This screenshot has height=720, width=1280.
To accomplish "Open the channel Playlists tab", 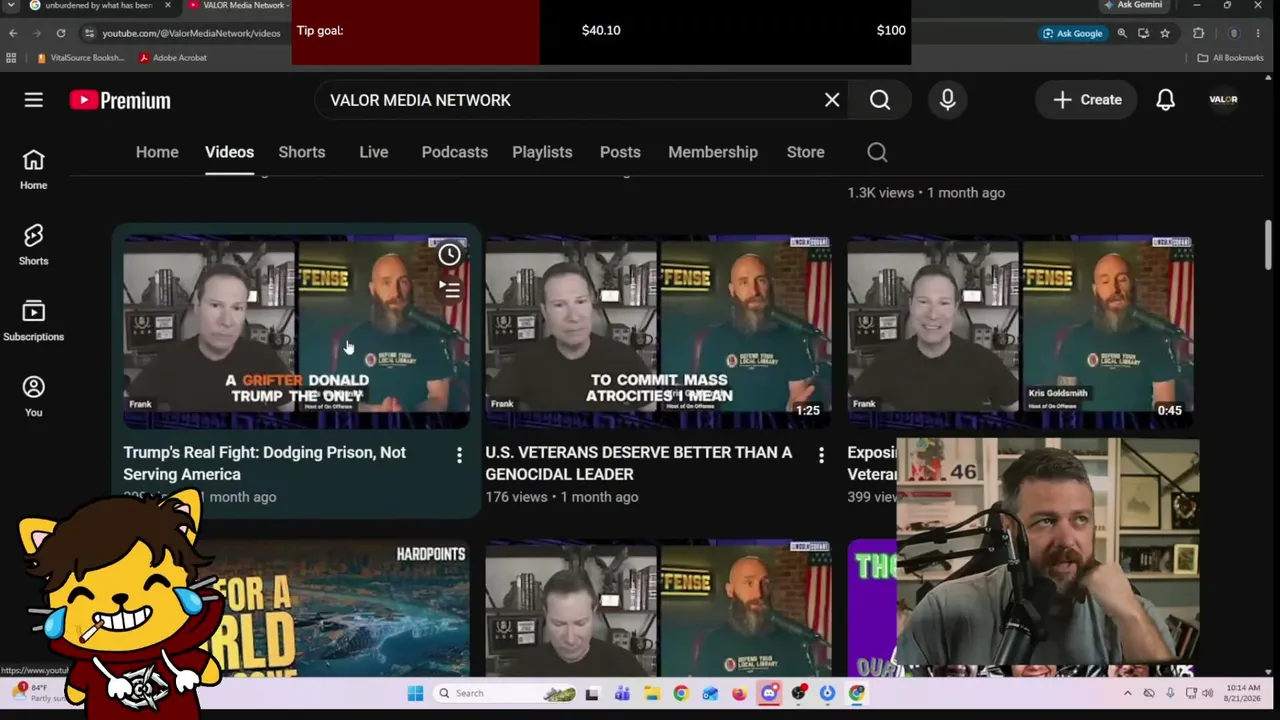I will (542, 152).
